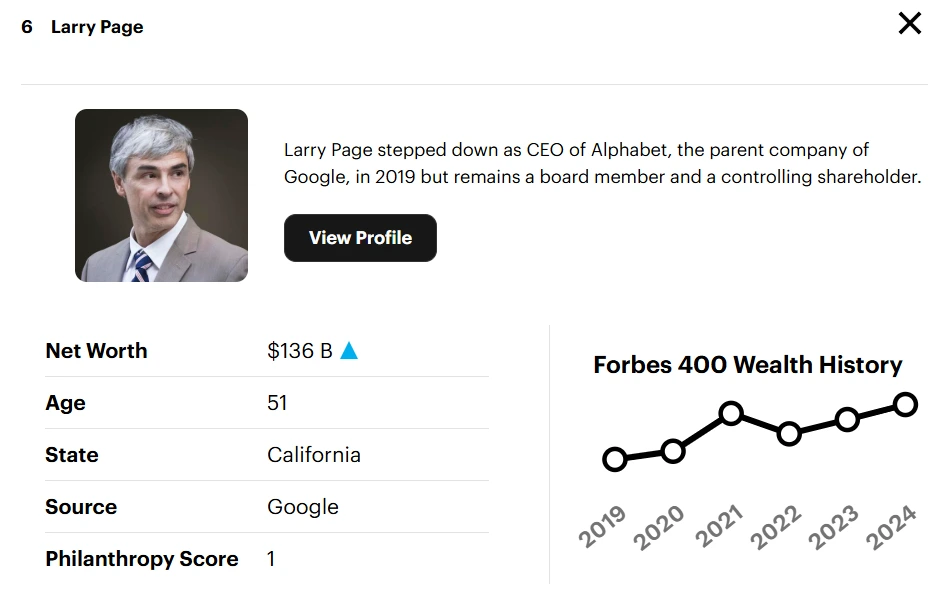Click the Age value 51
Image resolution: width=949 pixels, height=599 pixels.
tap(277, 403)
